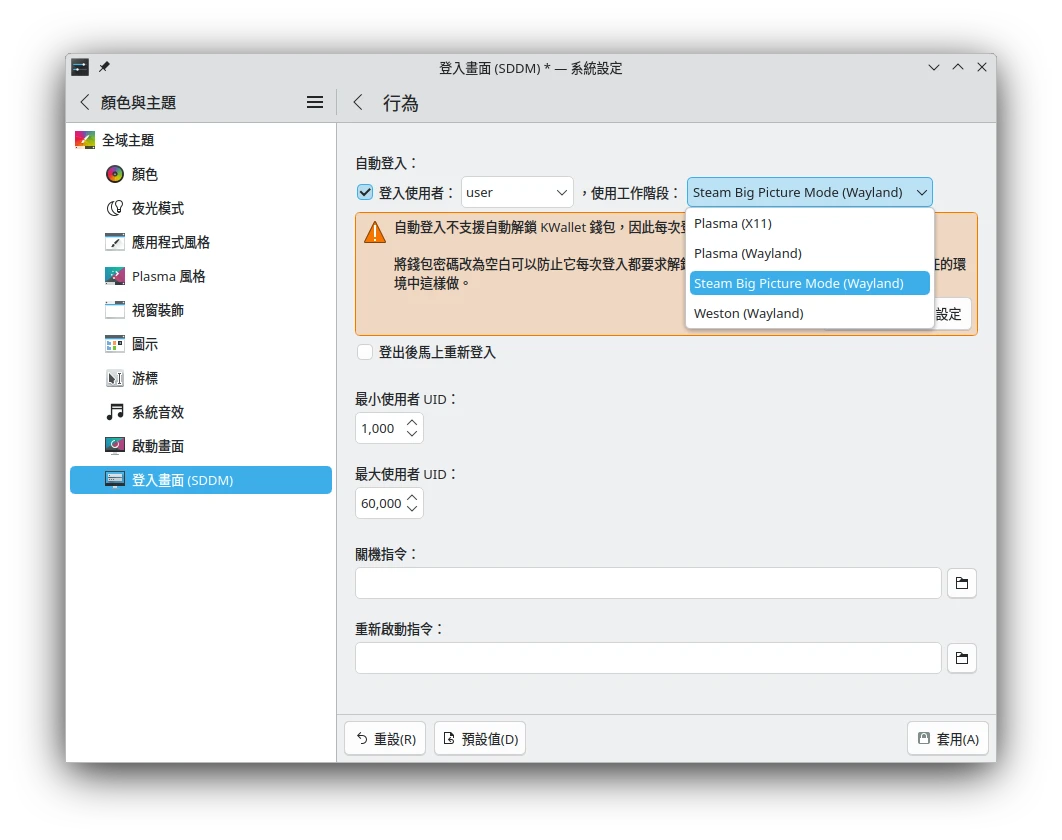
Task: Open the 顏色 (Colors) settings icon
Action: 115,174
